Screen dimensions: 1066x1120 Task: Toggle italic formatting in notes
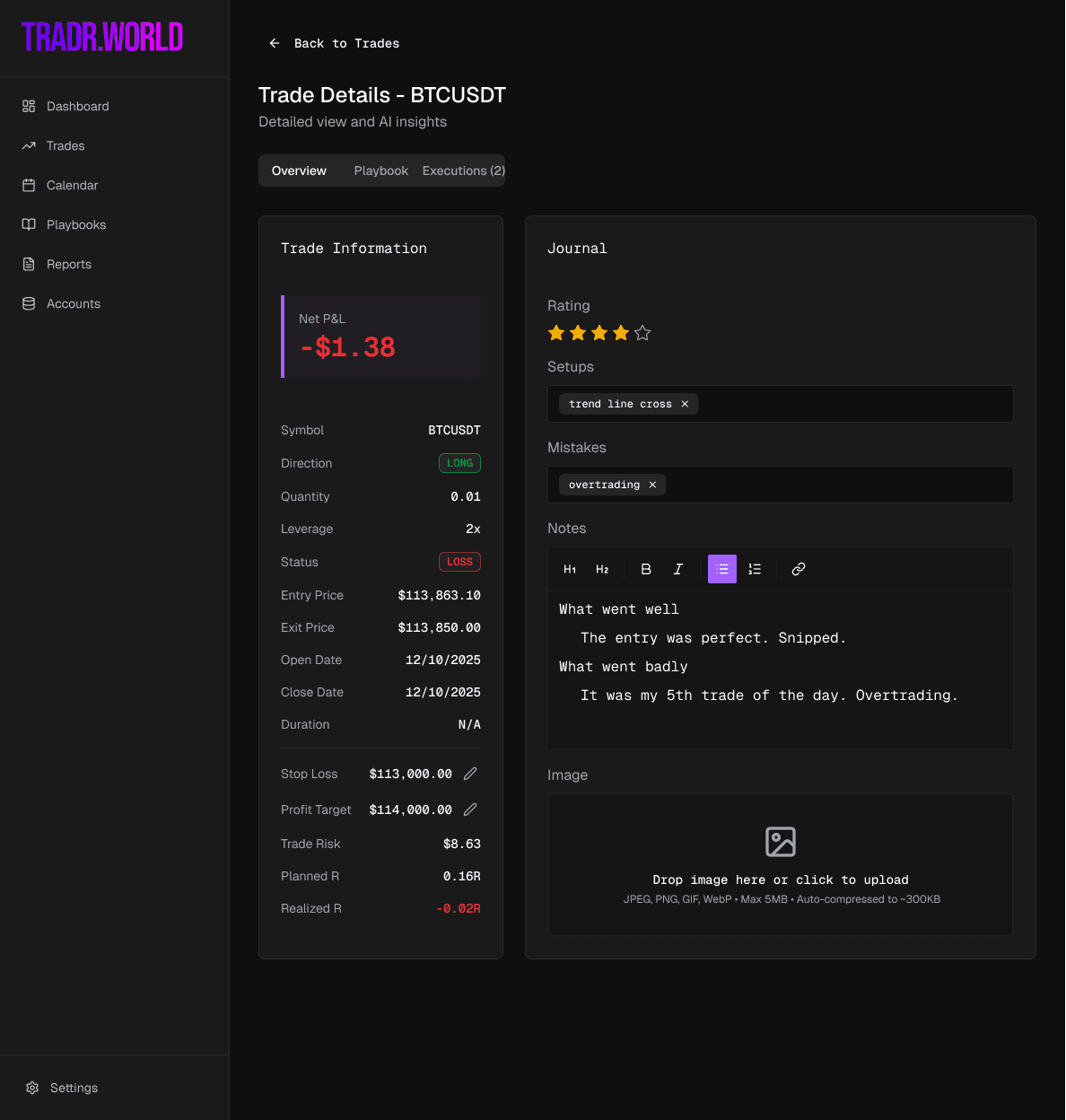678,569
